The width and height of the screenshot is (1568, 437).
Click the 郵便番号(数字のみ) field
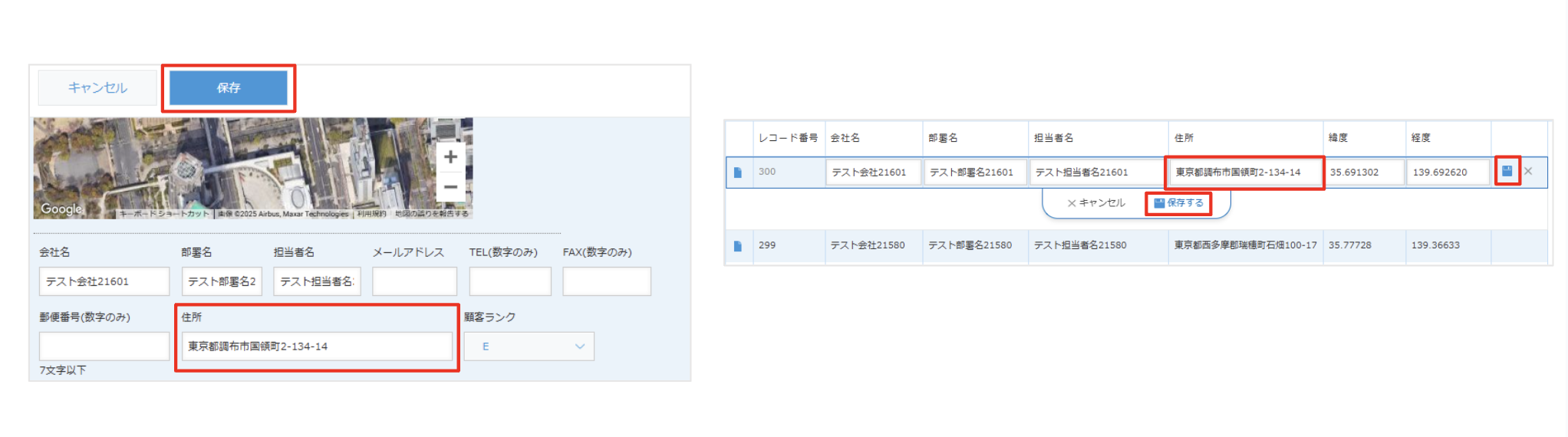(x=104, y=347)
